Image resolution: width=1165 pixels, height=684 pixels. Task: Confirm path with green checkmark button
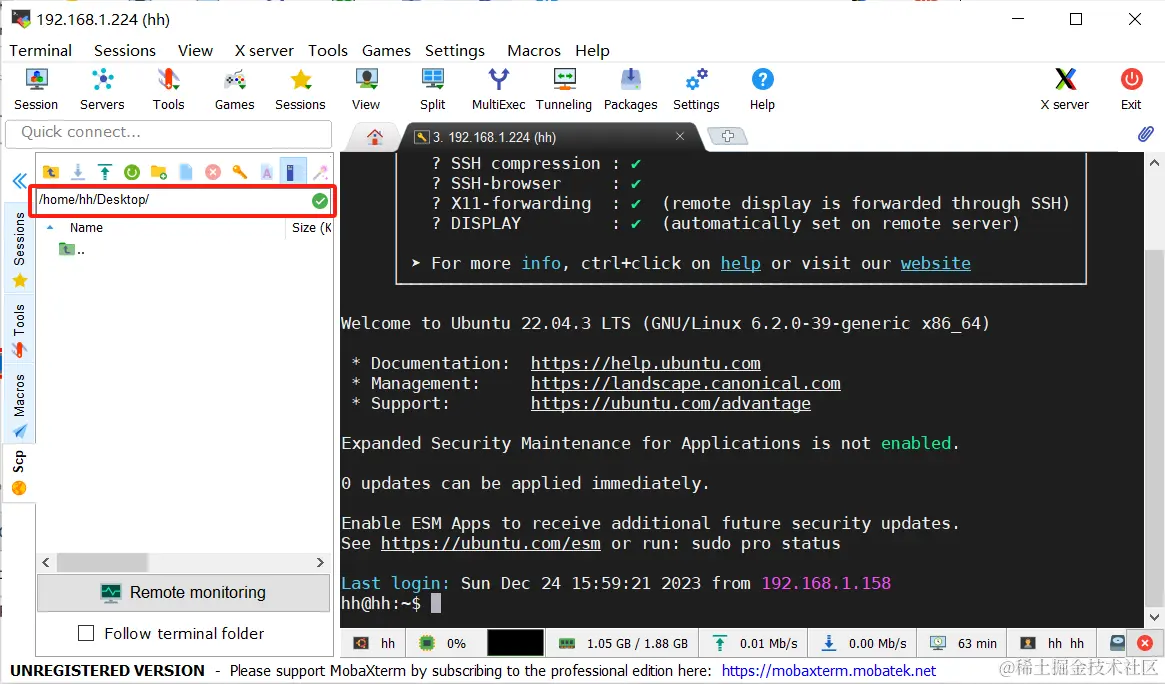(319, 200)
